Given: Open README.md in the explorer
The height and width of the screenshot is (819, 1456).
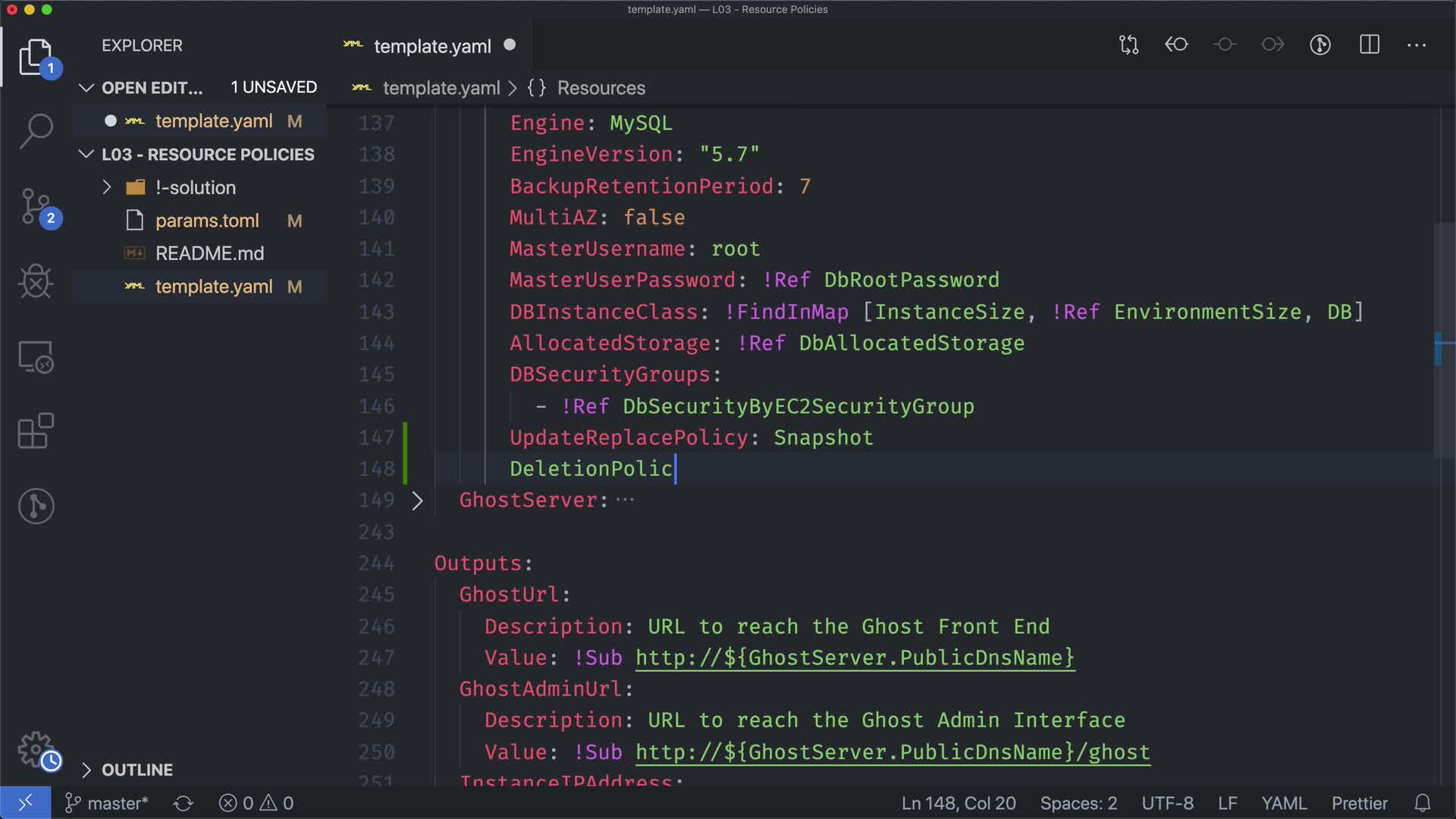Looking at the screenshot, I should [x=209, y=253].
